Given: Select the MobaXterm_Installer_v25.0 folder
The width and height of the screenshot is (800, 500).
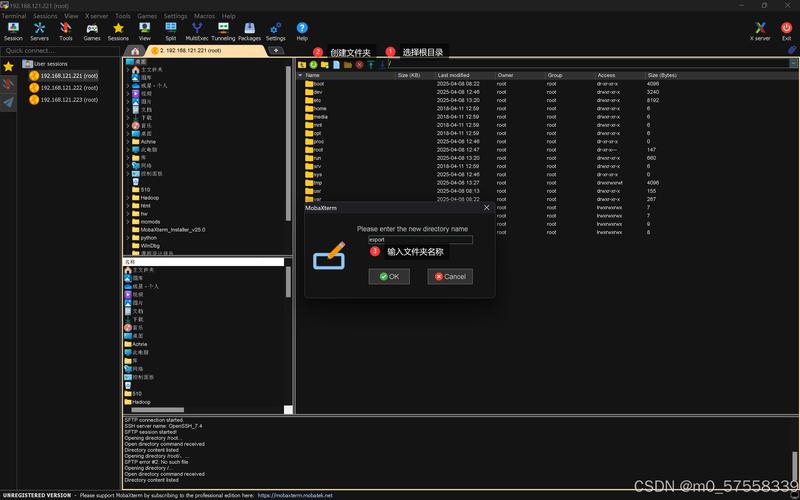Looking at the screenshot, I should tap(169, 230).
